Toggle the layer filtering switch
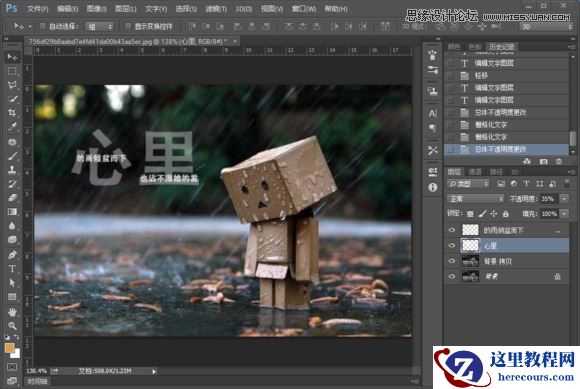Image resolution: width=580 pixels, height=389 pixels. point(566,183)
